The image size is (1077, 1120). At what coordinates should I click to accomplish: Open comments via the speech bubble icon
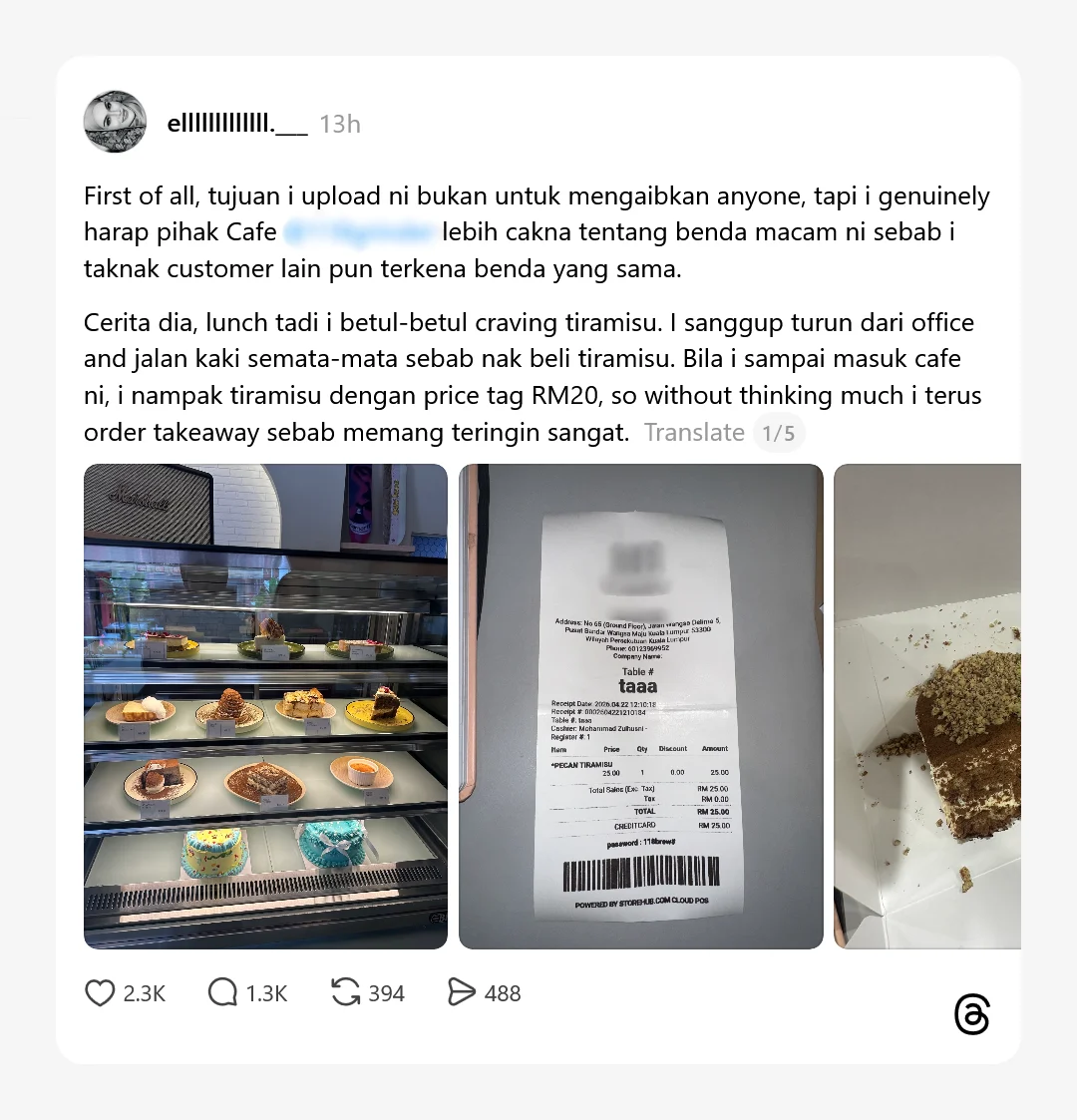(222, 992)
